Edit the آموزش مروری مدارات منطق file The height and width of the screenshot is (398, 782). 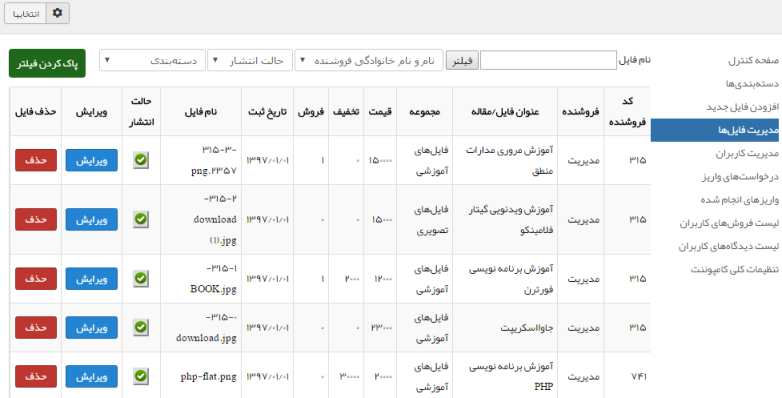92,160
